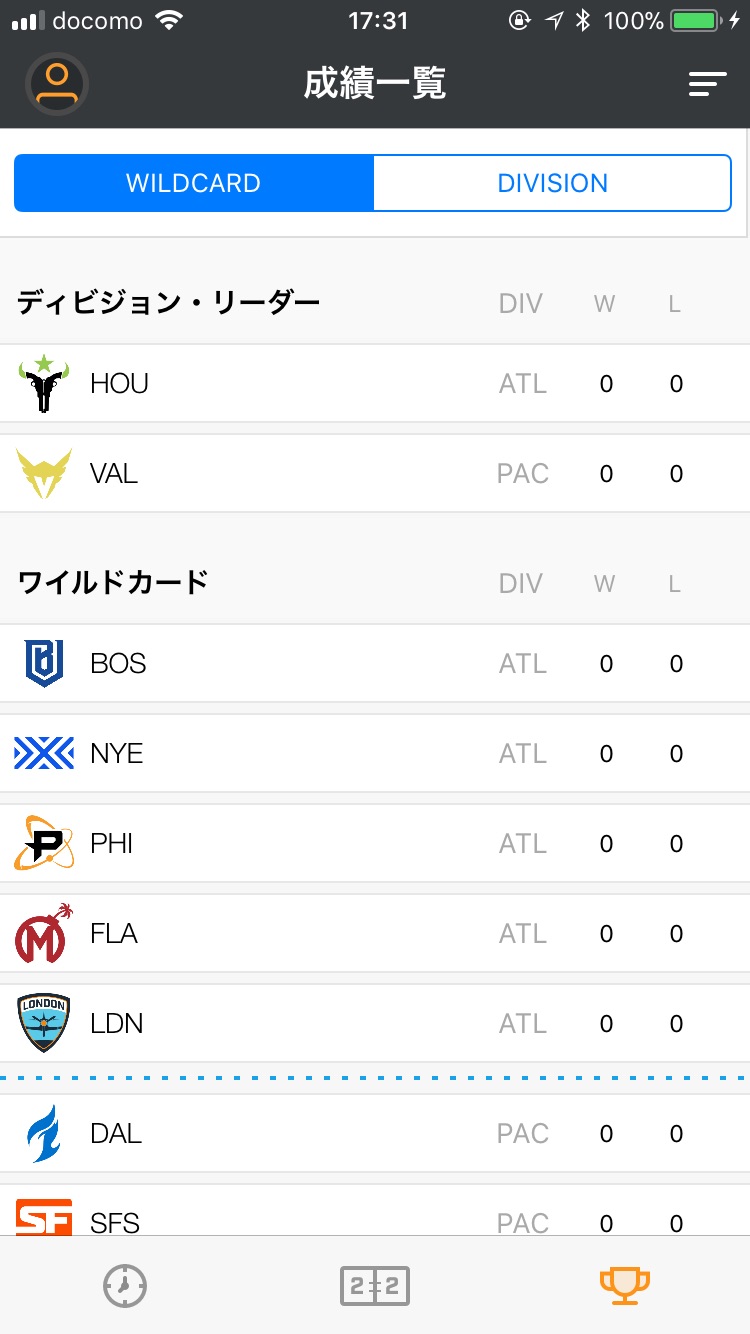The height and width of the screenshot is (1334, 750).
Task: Select the Philadelphia Fusion logo
Action: pos(44,843)
